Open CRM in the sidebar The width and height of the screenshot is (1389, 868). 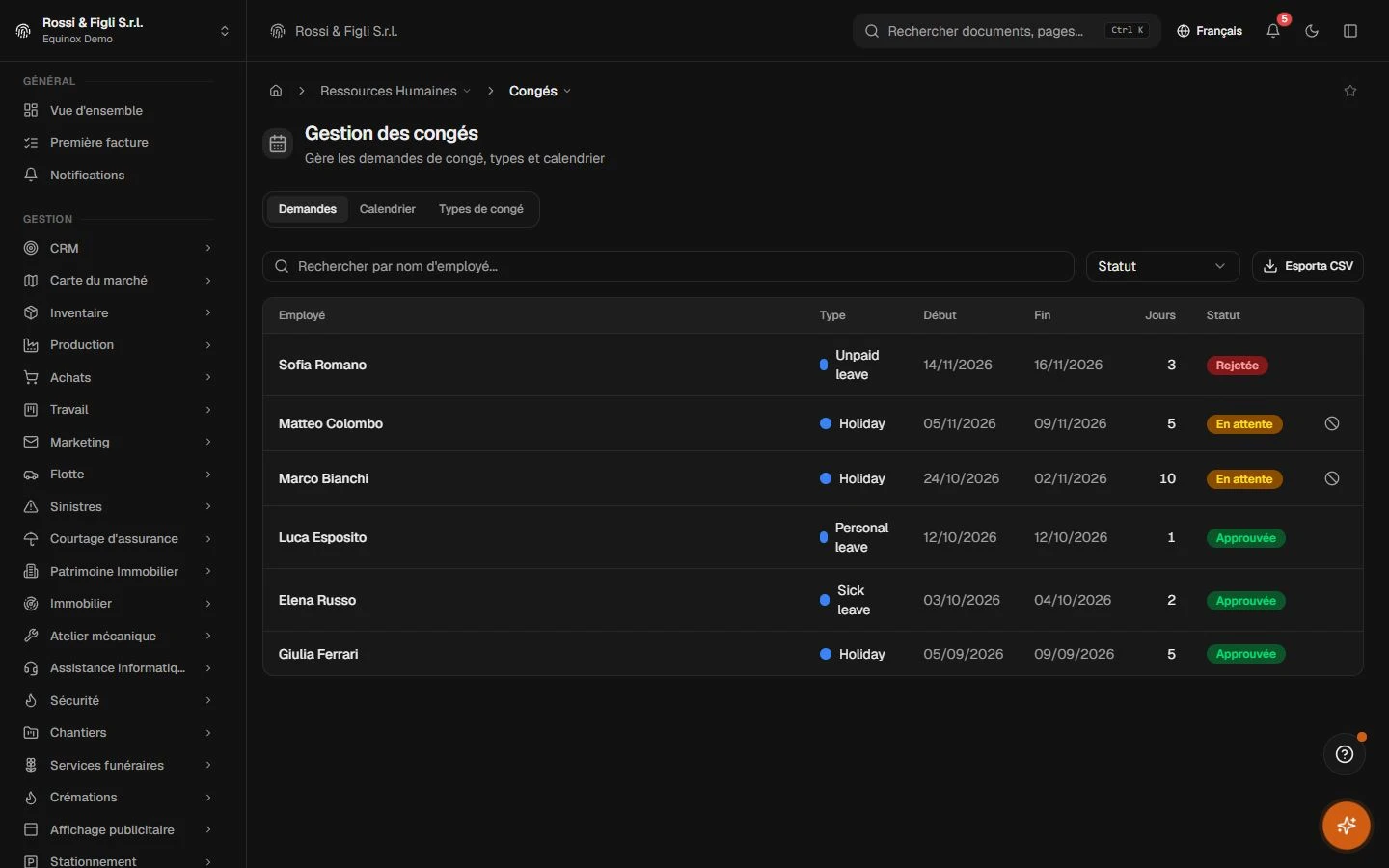pyautogui.click(x=118, y=248)
